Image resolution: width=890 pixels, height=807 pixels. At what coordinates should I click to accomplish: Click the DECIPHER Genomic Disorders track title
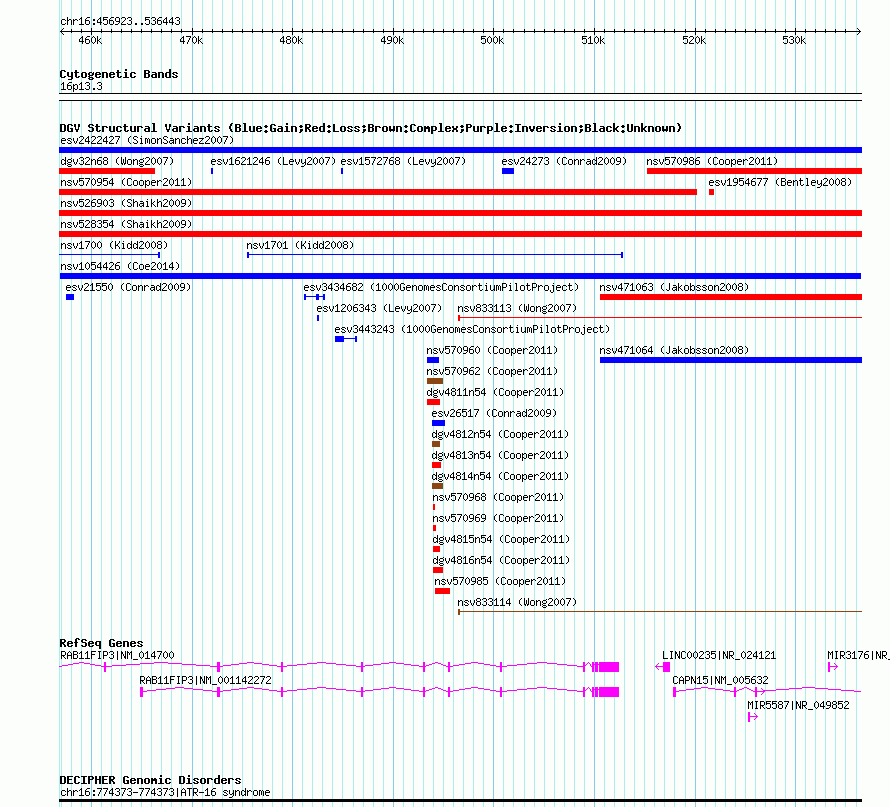tap(150, 780)
